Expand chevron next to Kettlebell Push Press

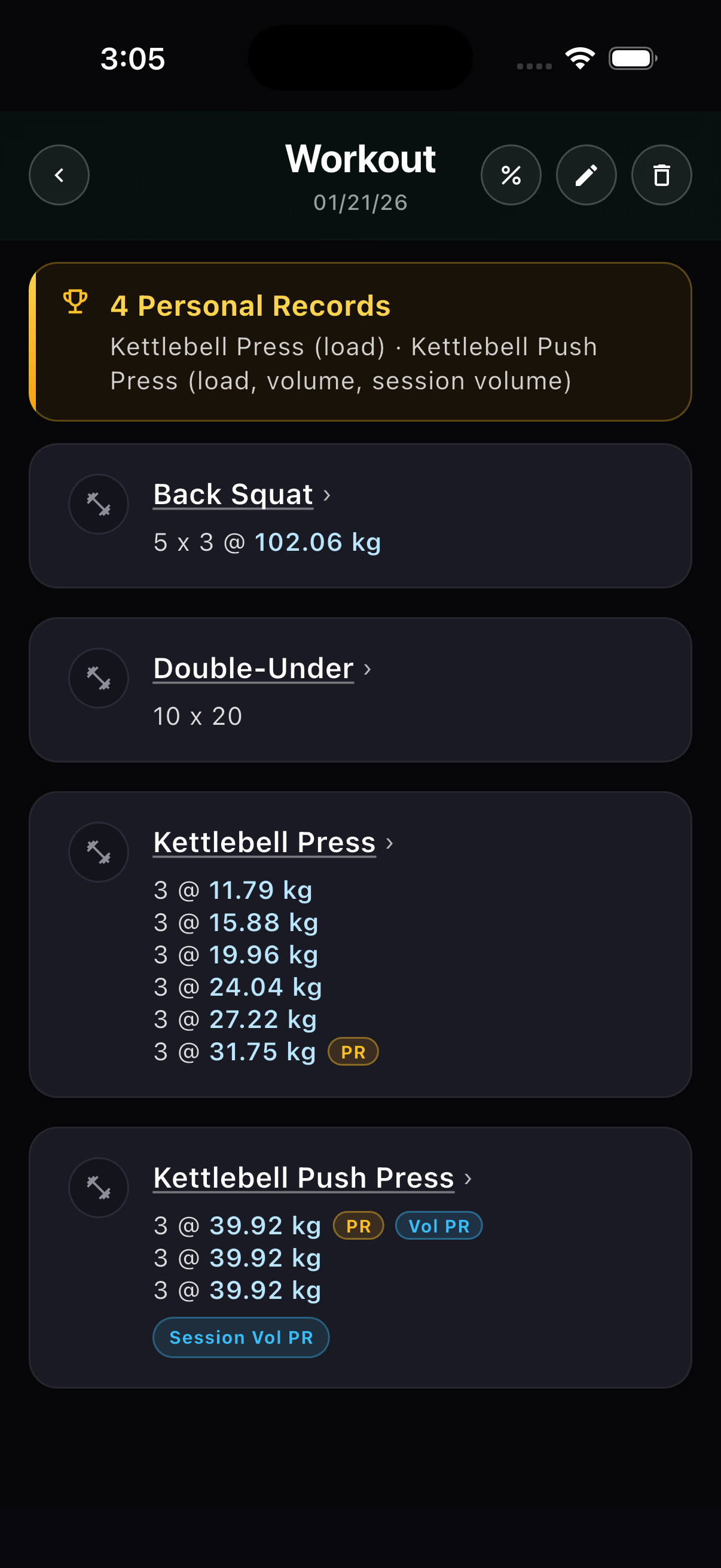click(x=468, y=1179)
